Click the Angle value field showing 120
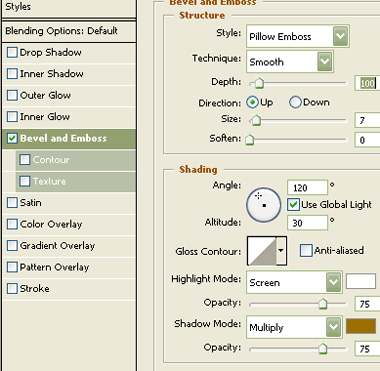This screenshot has width=380, height=371. [x=307, y=188]
